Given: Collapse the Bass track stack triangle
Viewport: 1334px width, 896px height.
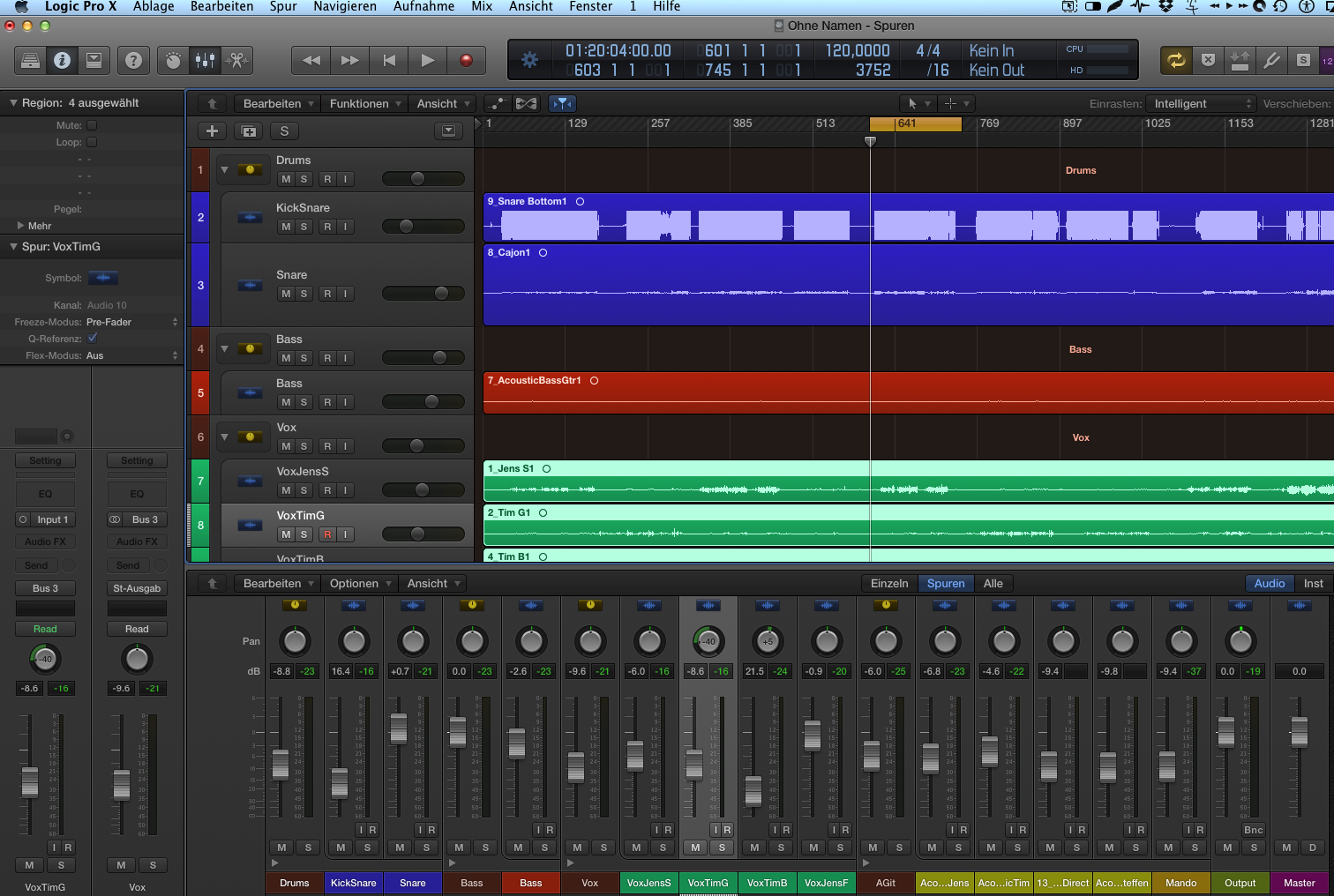Looking at the screenshot, I should click(x=224, y=348).
